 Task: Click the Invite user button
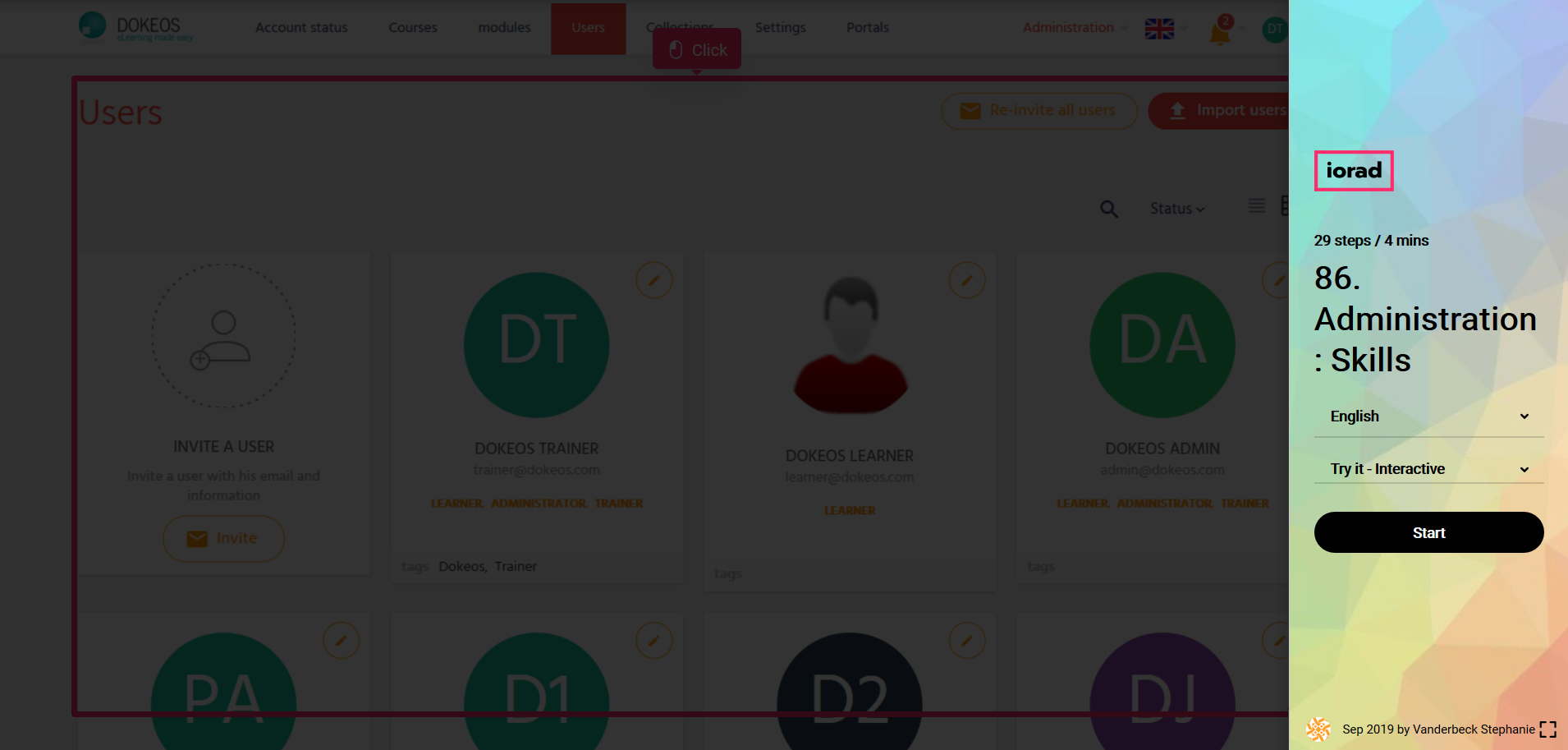223,539
